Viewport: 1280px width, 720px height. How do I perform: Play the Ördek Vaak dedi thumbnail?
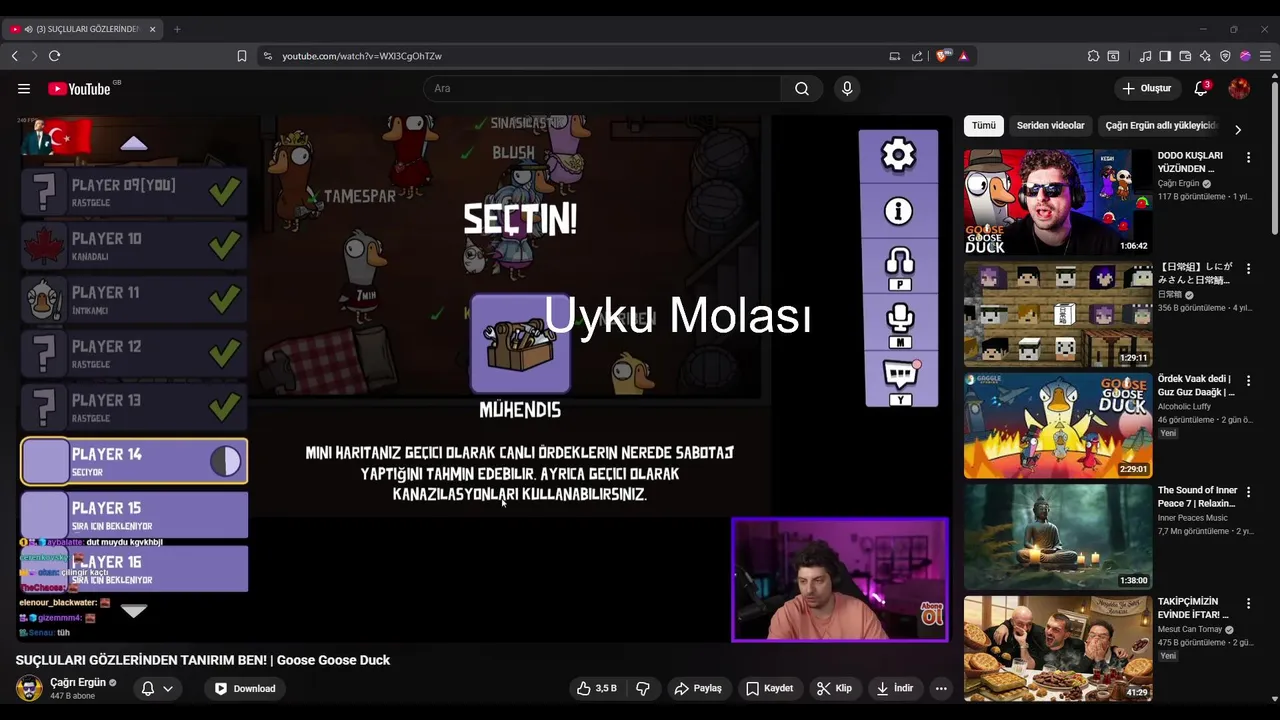[1058, 426]
